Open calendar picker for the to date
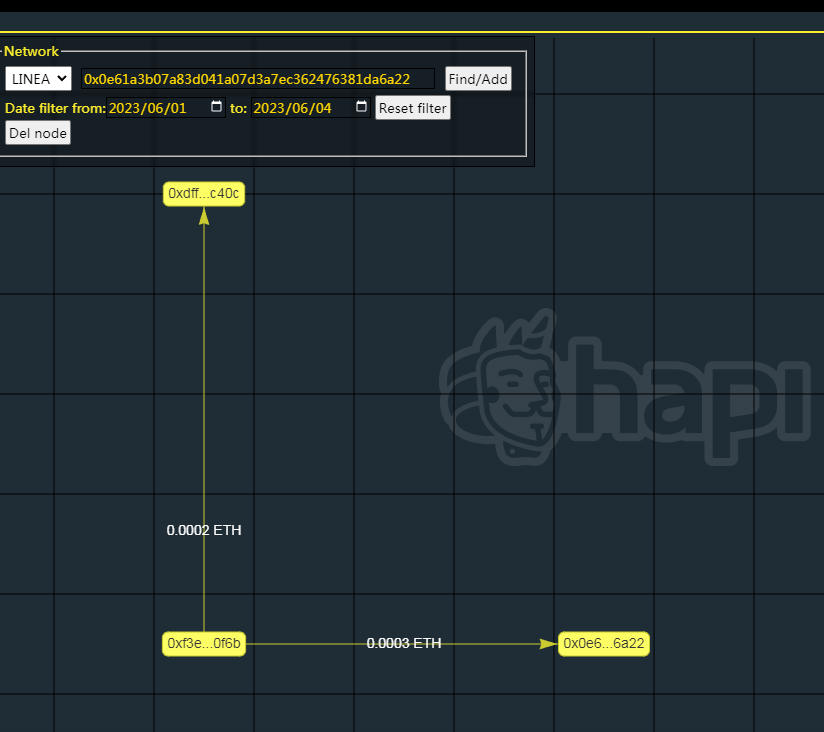 361,107
